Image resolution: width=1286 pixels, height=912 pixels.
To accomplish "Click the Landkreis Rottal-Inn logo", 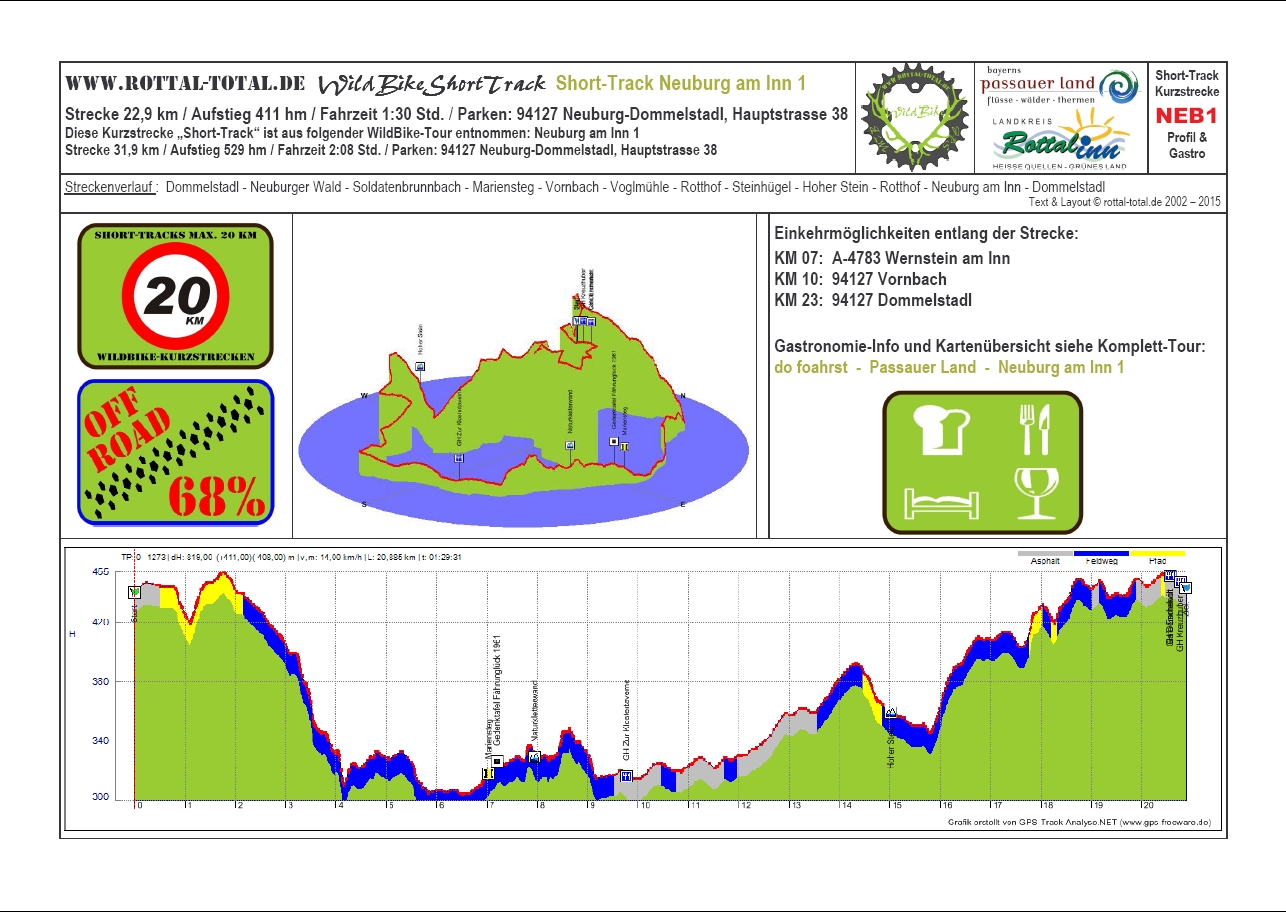I will [x=1060, y=140].
